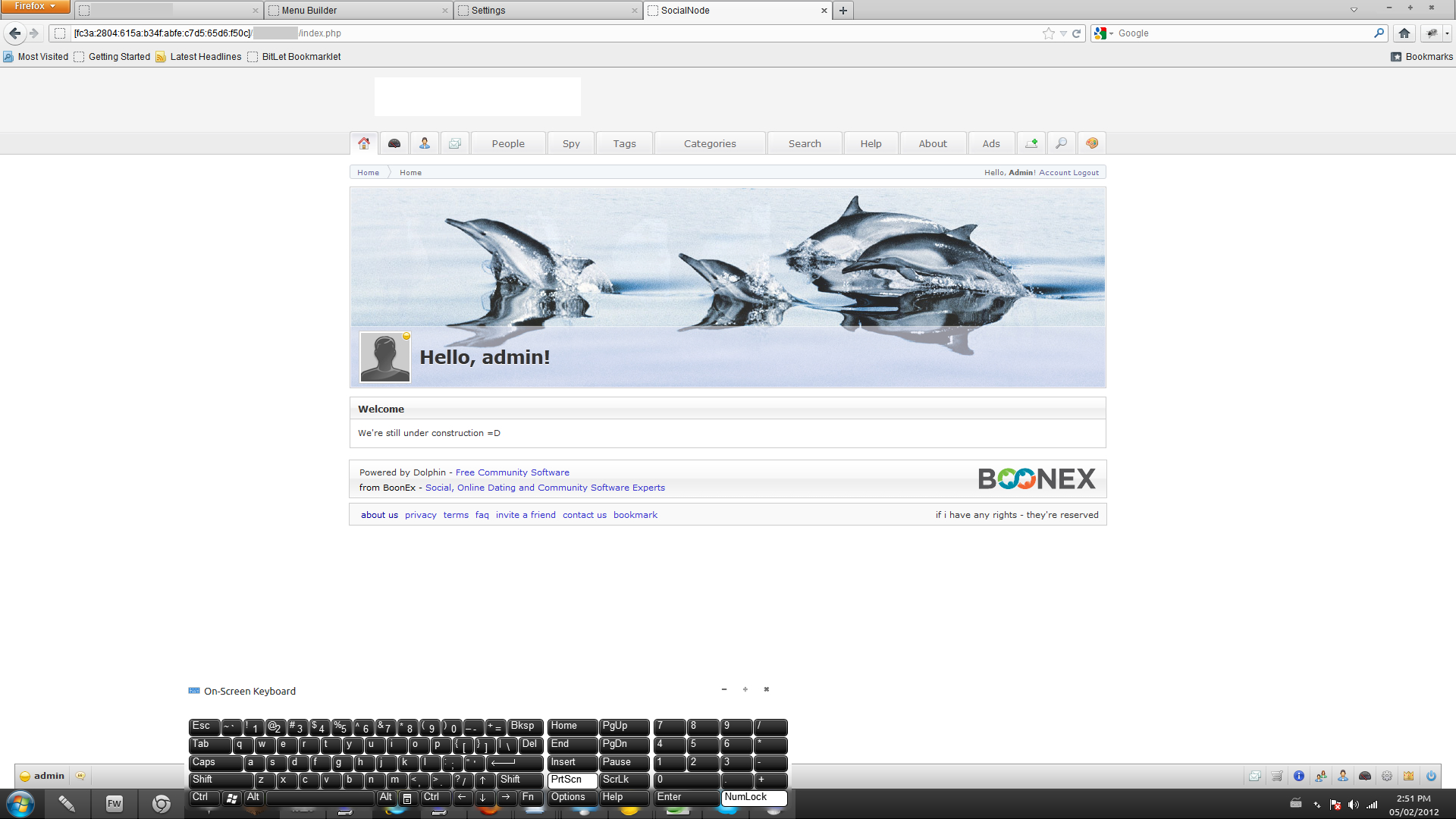The height and width of the screenshot is (819, 1456).
Task: Toggle the Caps key on on-screen keyboard
Action: pos(215,762)
